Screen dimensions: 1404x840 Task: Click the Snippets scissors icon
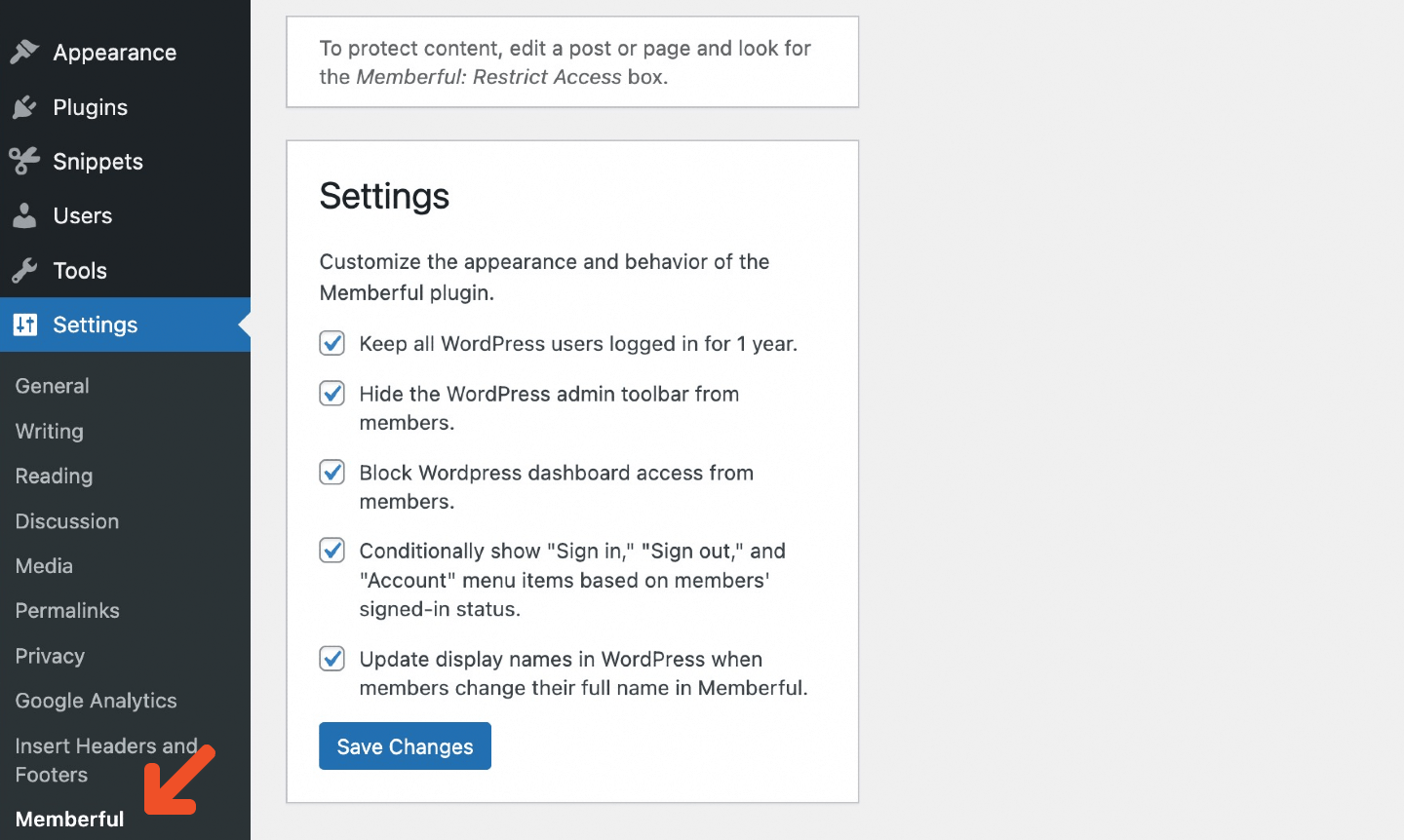point(24,161)
